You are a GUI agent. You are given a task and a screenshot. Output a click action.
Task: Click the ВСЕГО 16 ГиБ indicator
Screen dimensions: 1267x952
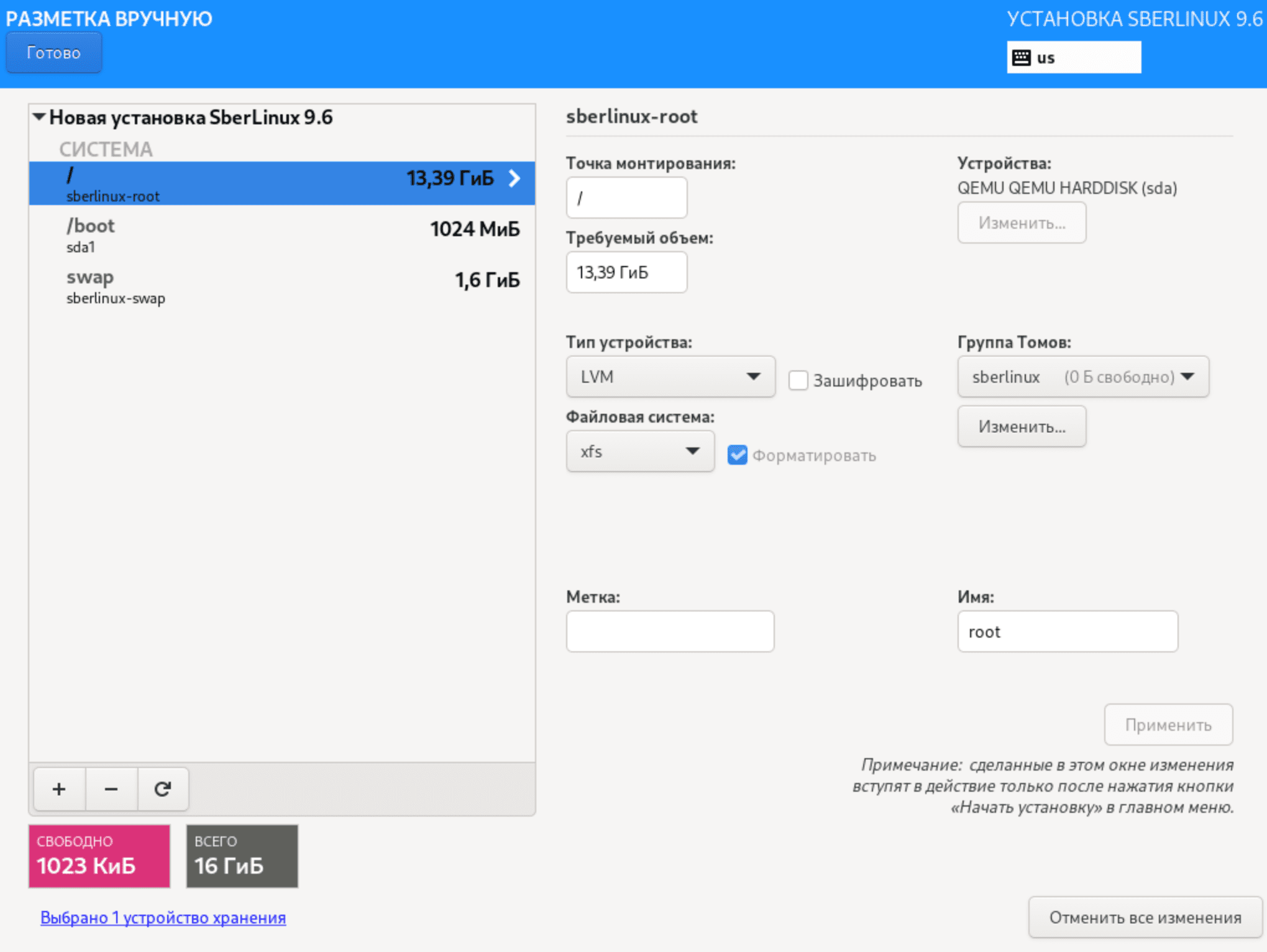[242, 856]
